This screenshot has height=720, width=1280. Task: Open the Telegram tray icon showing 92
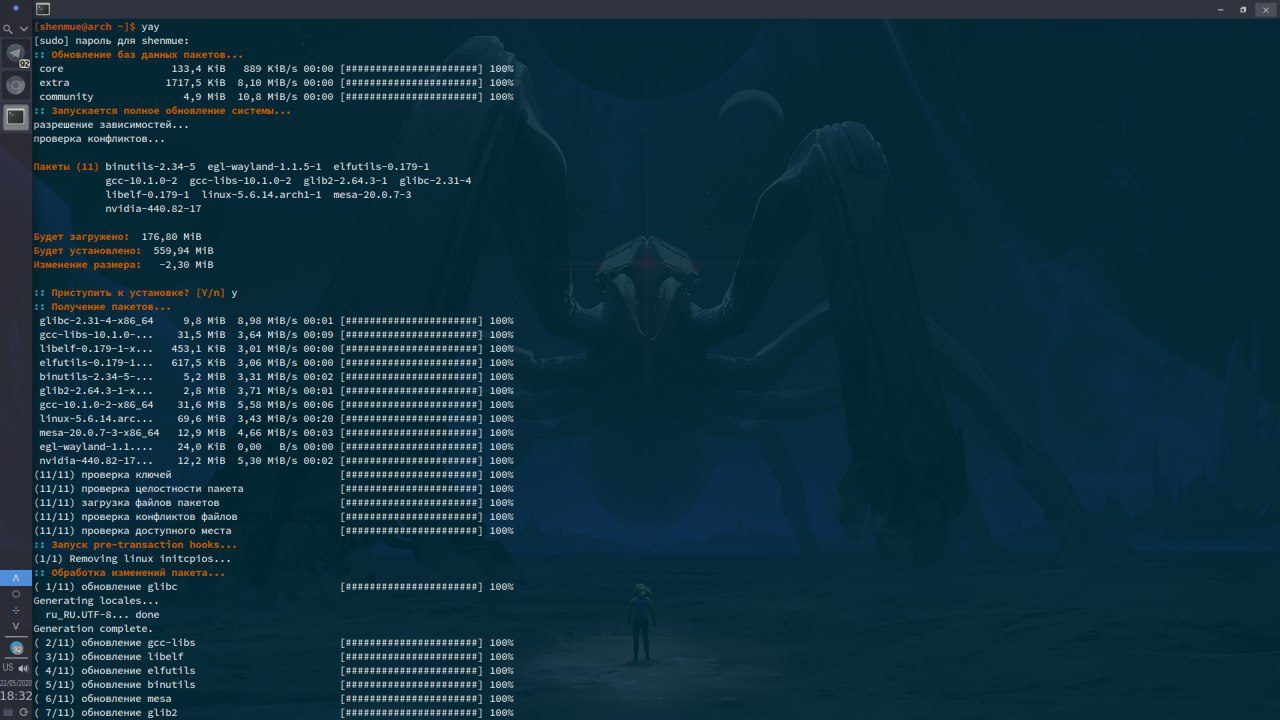click(16, 648)
